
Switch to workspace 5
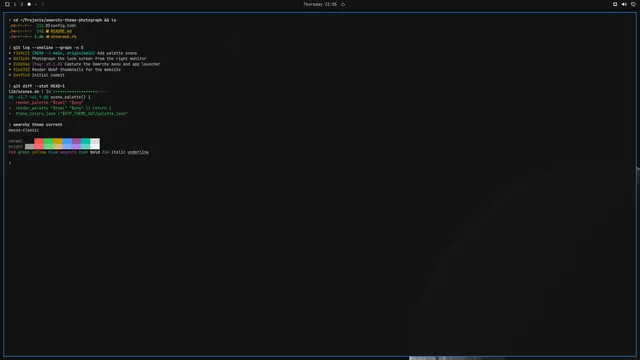click(x=42, y=4)
